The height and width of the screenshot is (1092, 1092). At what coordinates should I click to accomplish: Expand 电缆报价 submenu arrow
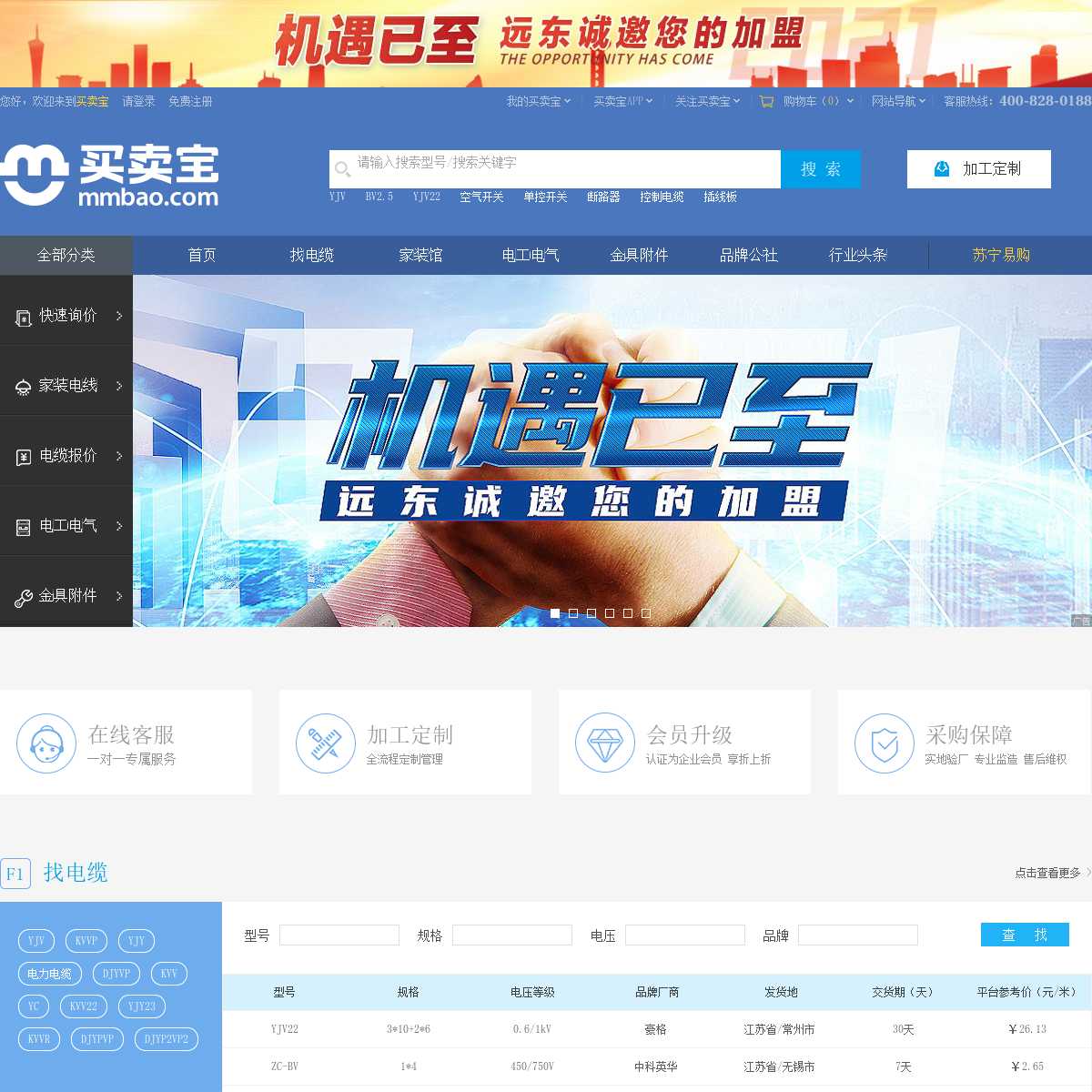coord(119,456)
